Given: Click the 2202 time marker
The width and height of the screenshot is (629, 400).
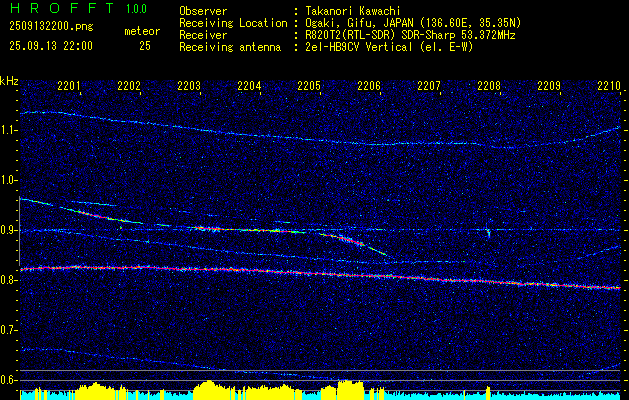Looking at the screenshot, I should [129, 85].
